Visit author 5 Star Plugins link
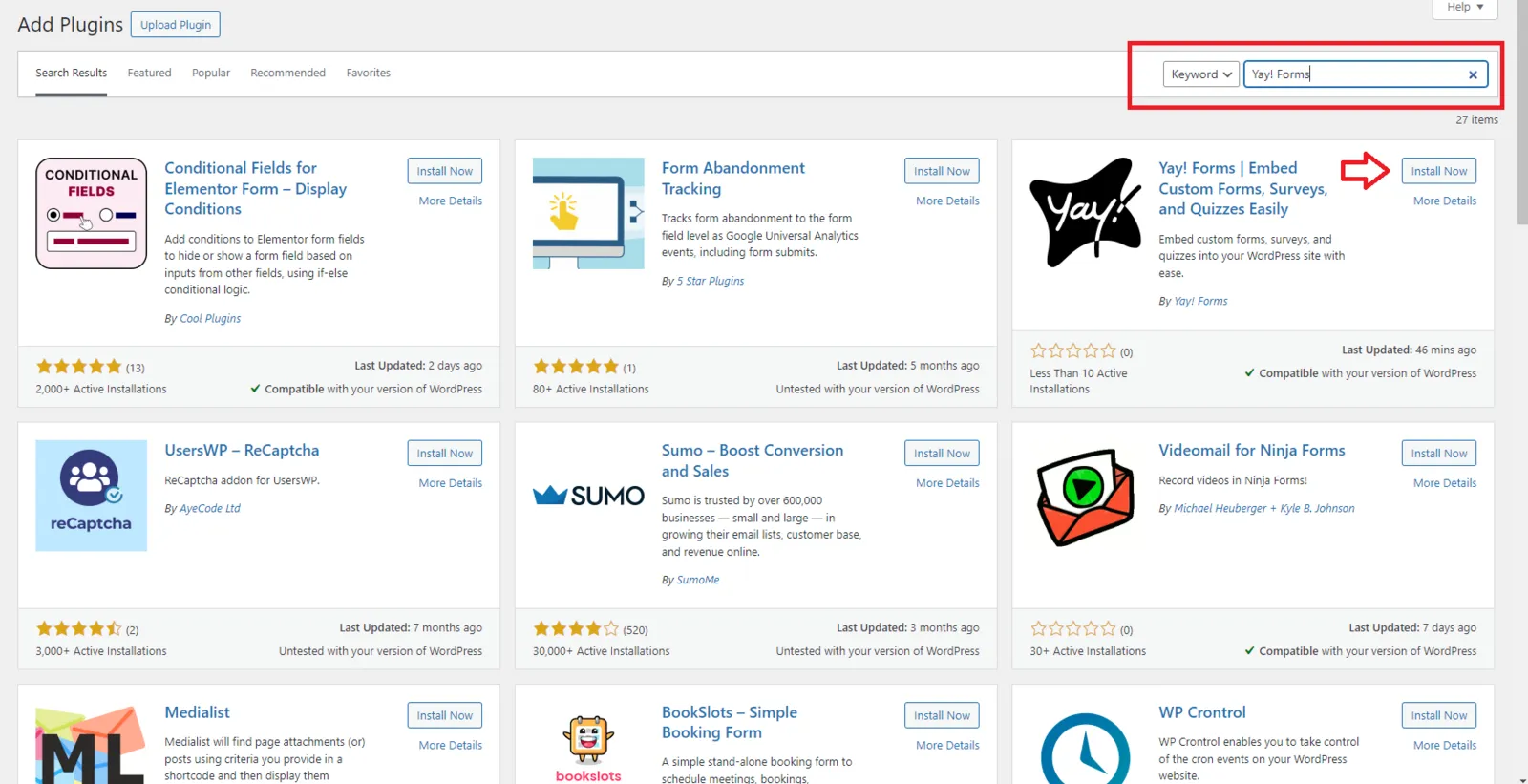 [x=711, y=282]
